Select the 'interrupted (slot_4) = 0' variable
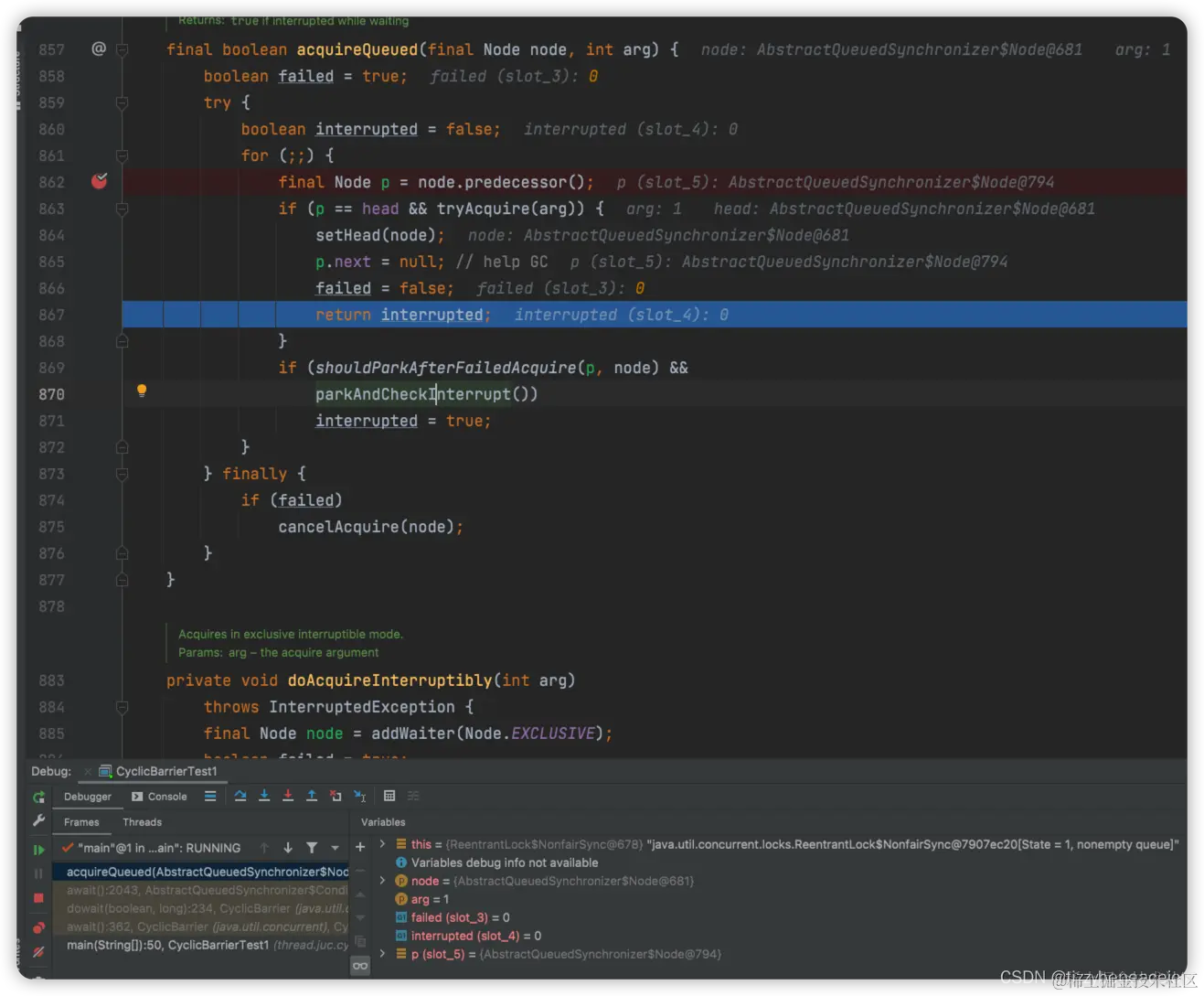1204x996 pixels. (468, 936)
